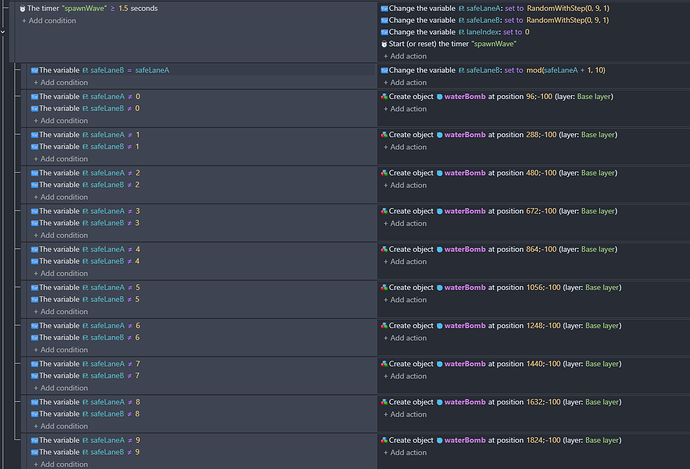Click the variable icon before safeLaneA RandomWithStep action
The width and height of the screenshot is (690, 469).
384,8
